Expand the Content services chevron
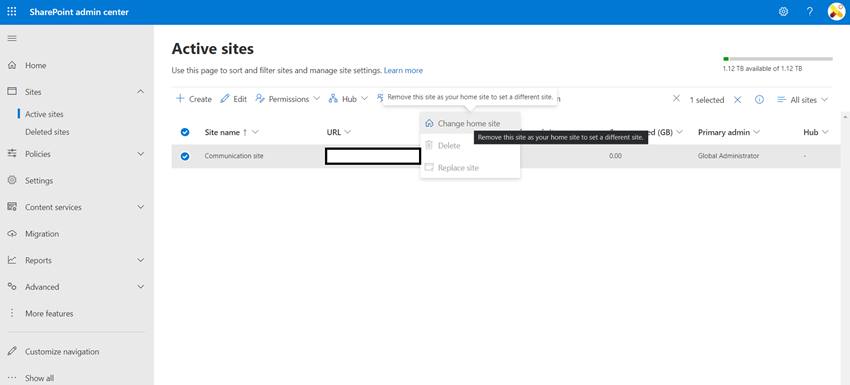Screen dimensions: 850x385 pos(140,207)
